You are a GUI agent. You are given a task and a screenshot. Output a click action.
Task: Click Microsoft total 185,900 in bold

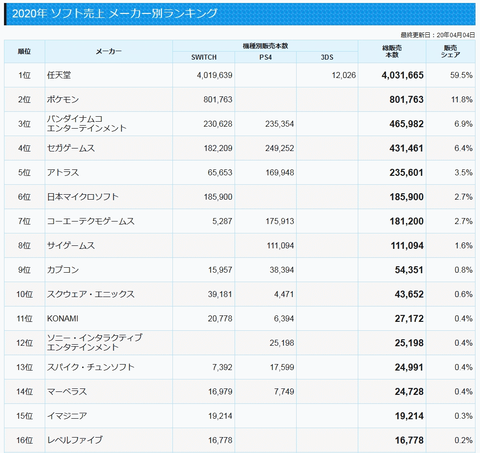pyautogui.click(x=407, y=197)
